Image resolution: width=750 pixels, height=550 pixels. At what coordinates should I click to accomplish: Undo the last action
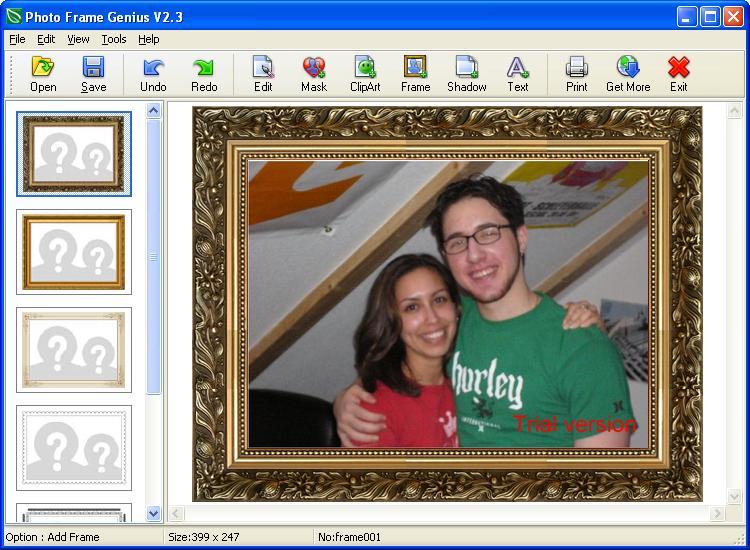[x=153, y=74]
